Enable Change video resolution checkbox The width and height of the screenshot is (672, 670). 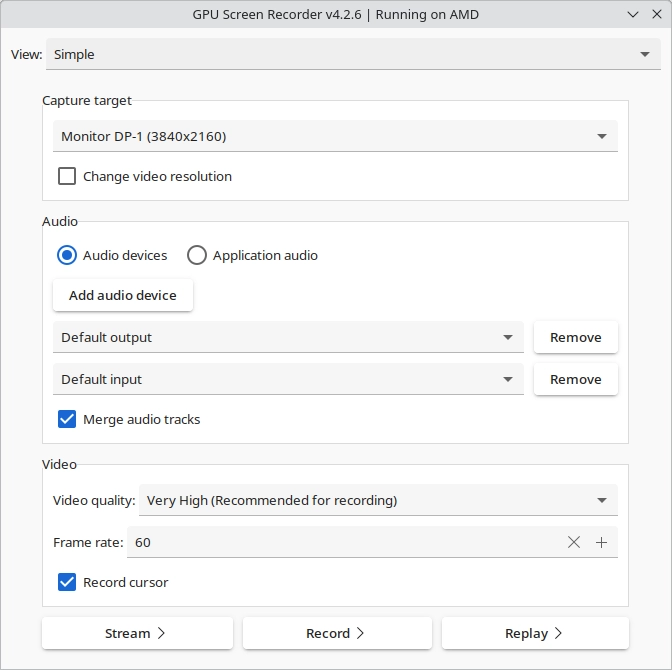click(67, 176)
